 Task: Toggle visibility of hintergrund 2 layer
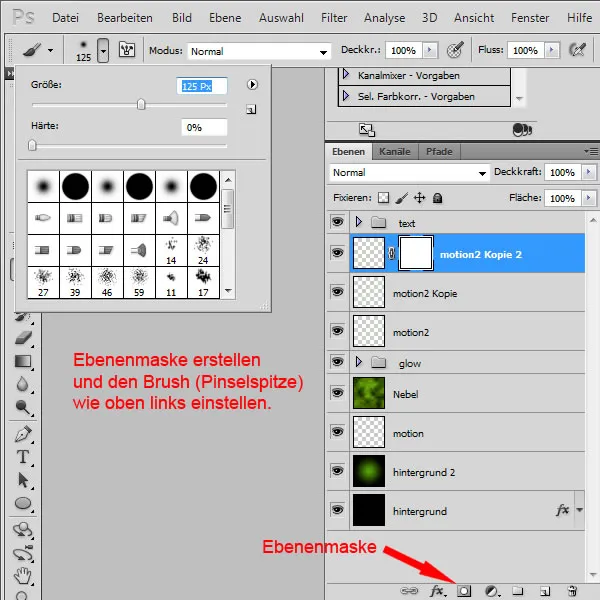pyautogui.click(x=337, y=472)
